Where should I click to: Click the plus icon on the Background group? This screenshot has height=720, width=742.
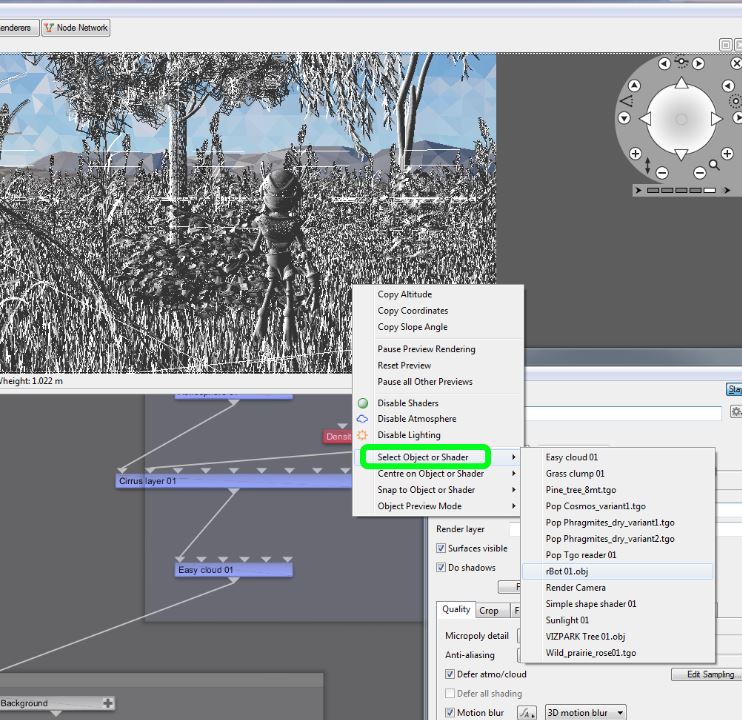pos(108,703)
